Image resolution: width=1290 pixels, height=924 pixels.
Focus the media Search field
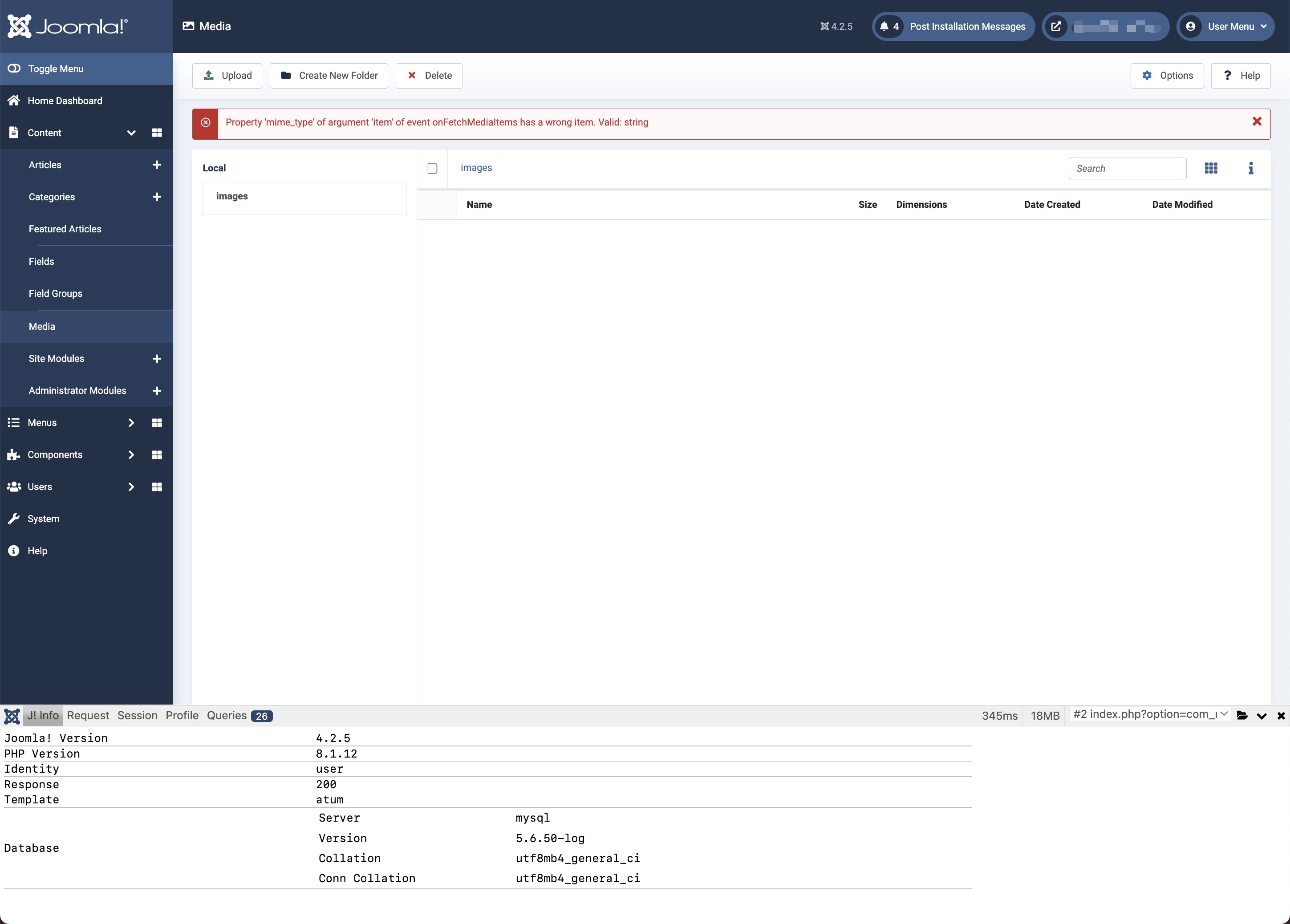1128,168
